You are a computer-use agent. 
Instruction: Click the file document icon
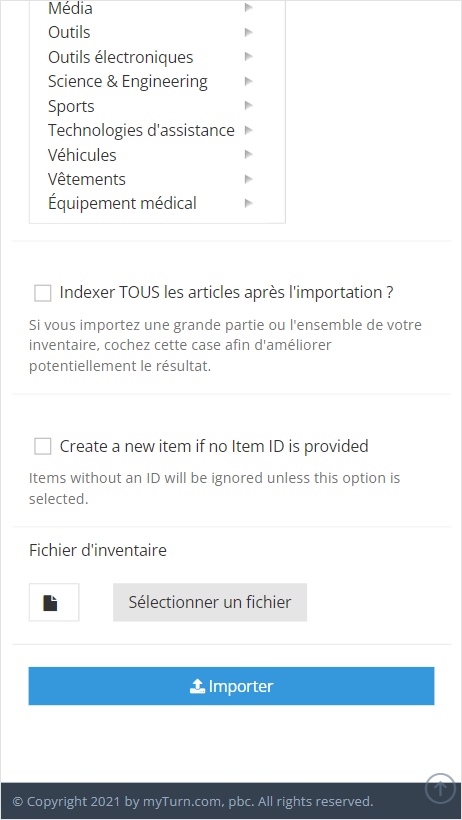pyautogui.click(x=50, y=603)
